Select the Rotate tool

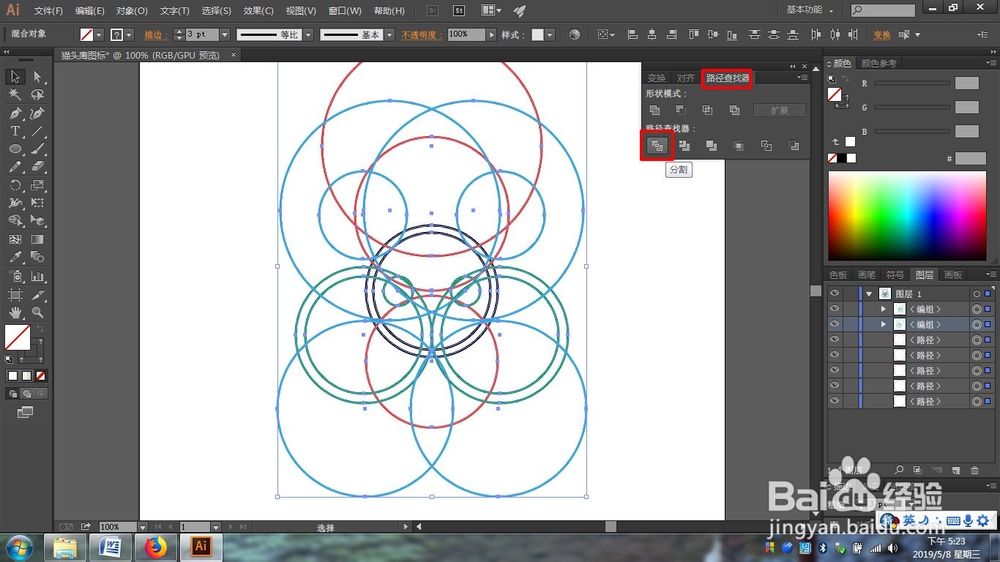coord(15,186)
